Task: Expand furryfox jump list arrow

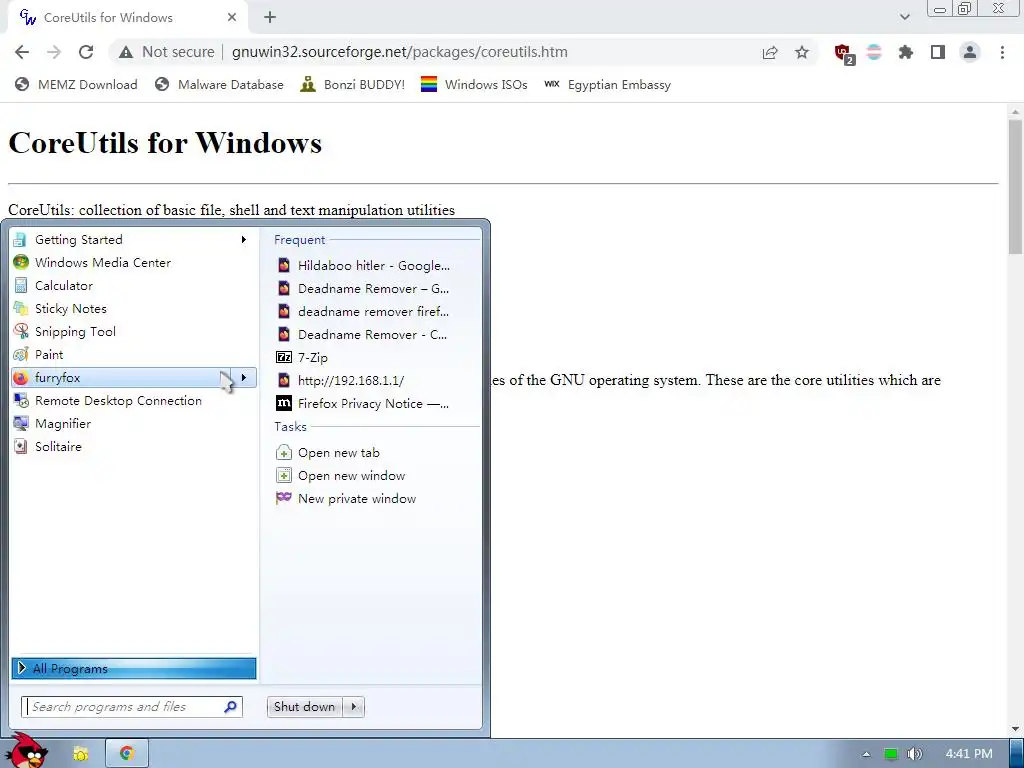Action: coord(244,377)
